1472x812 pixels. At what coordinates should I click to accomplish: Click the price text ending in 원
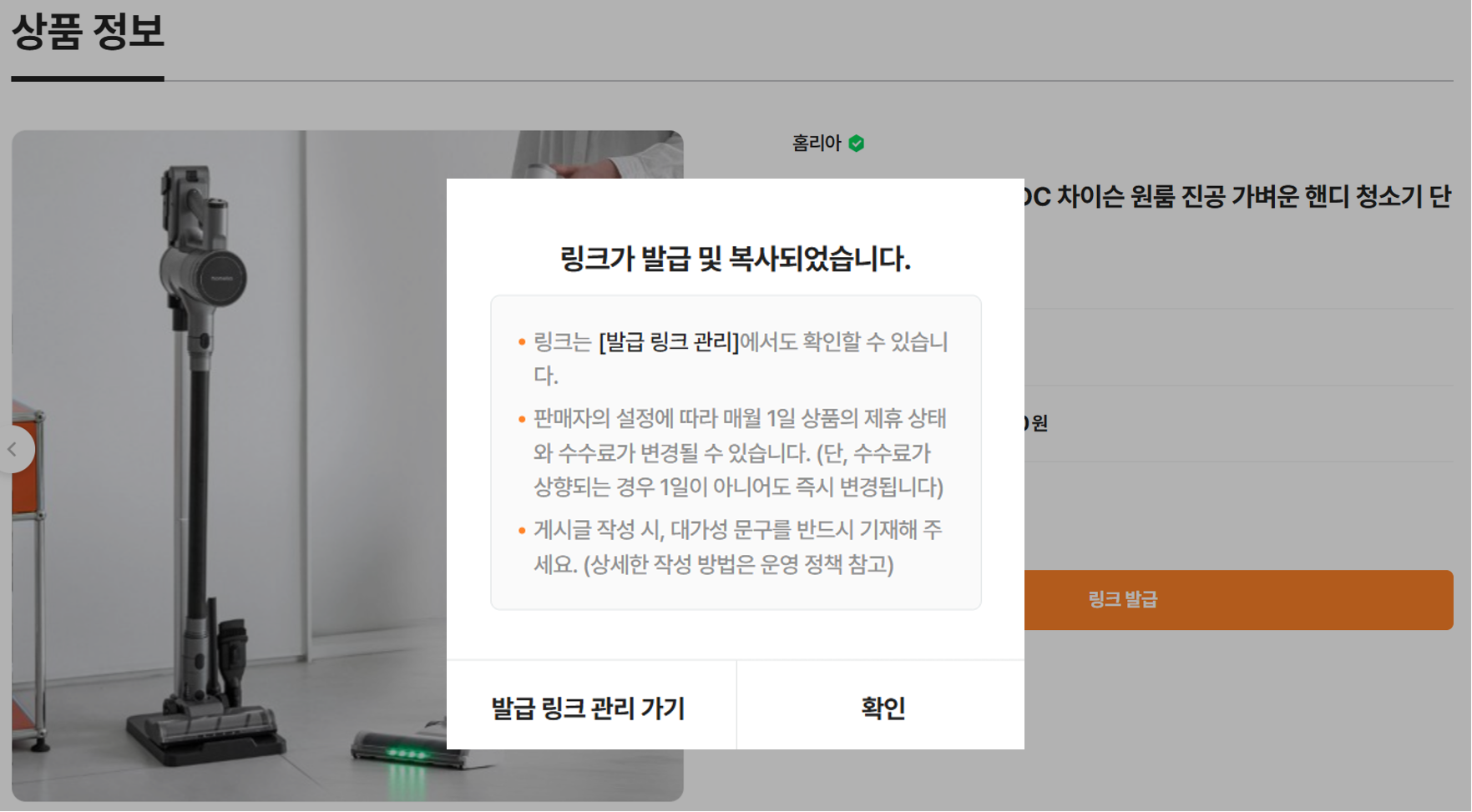click(x=1036, y=423)
